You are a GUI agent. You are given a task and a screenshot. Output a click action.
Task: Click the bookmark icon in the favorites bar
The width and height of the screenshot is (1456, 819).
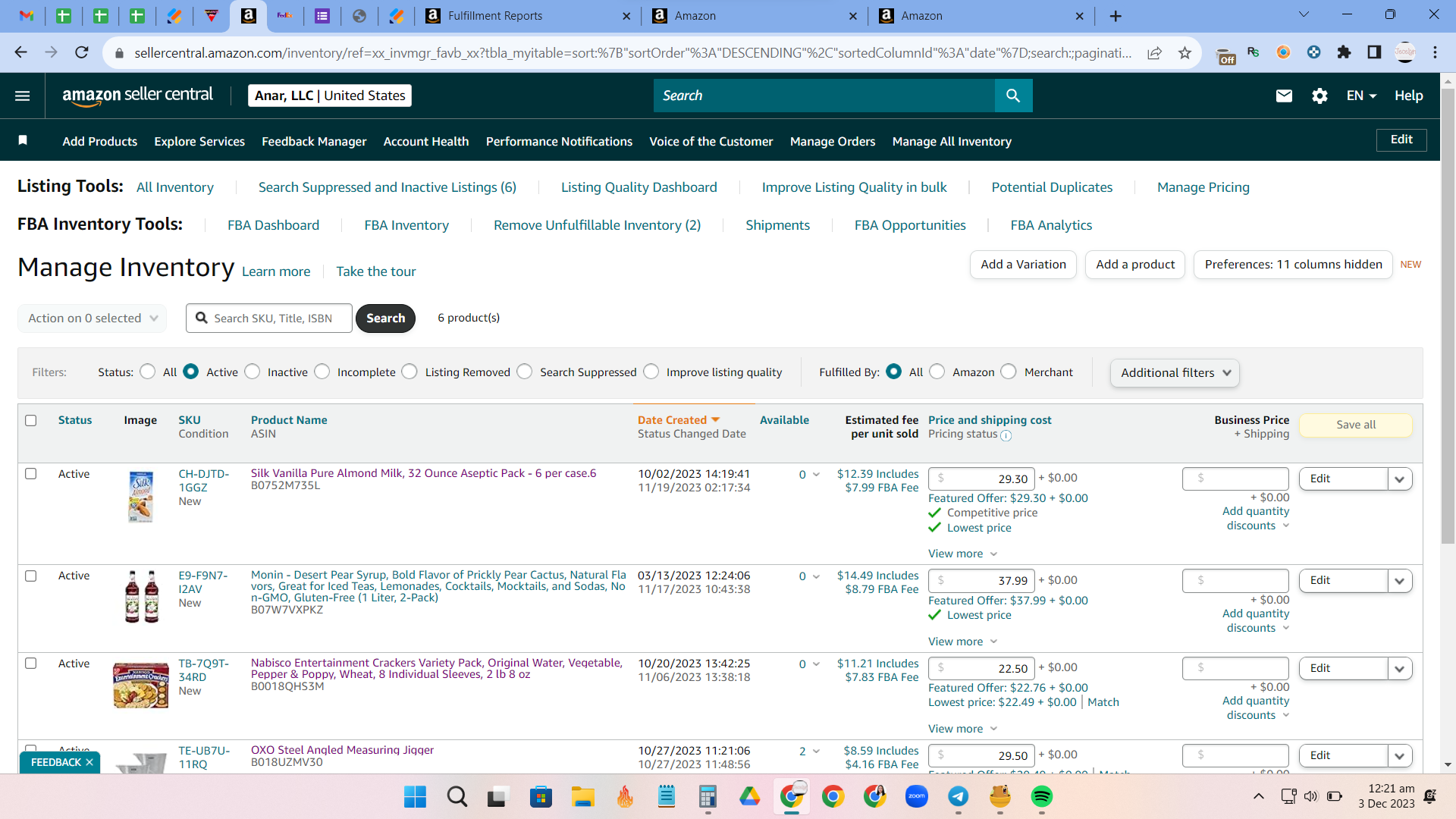tap(23, 140)
